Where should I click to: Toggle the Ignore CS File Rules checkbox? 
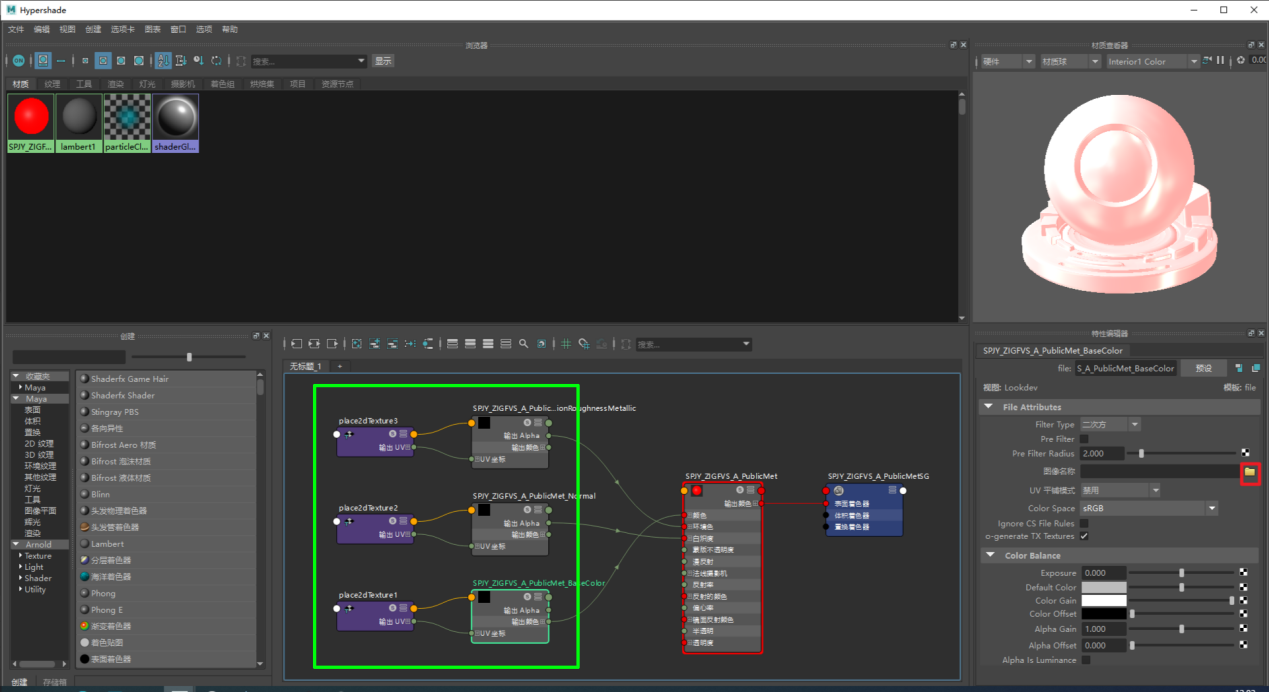pos(1084,523)
